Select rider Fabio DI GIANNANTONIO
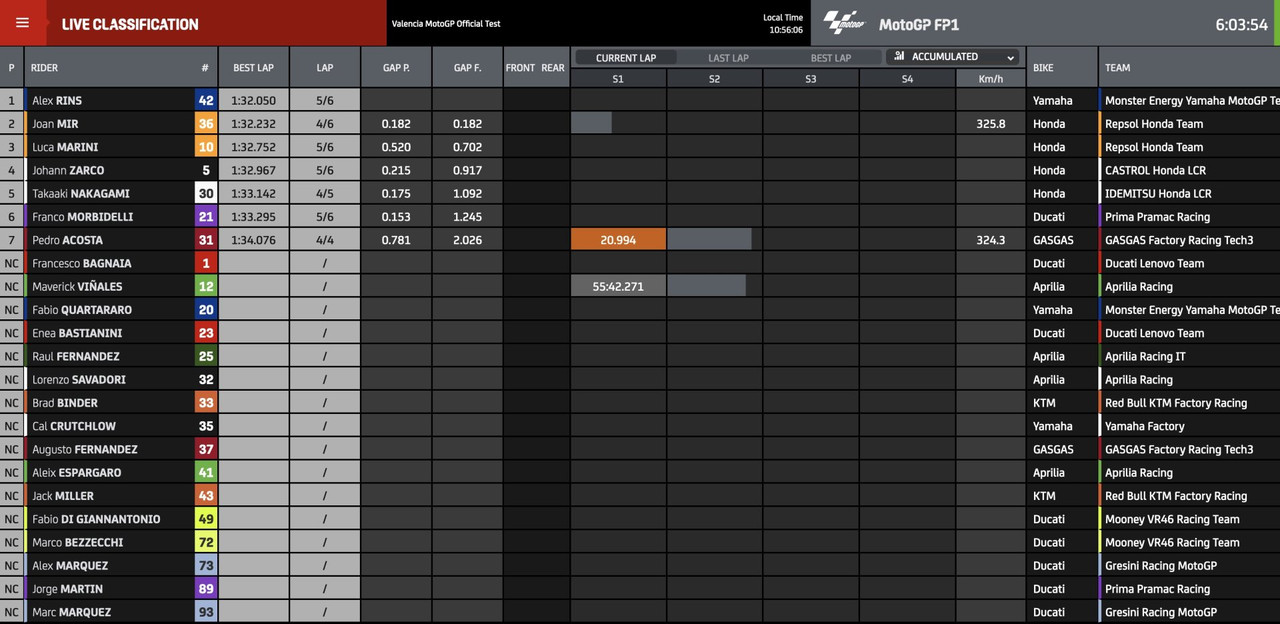 (96, 519)
